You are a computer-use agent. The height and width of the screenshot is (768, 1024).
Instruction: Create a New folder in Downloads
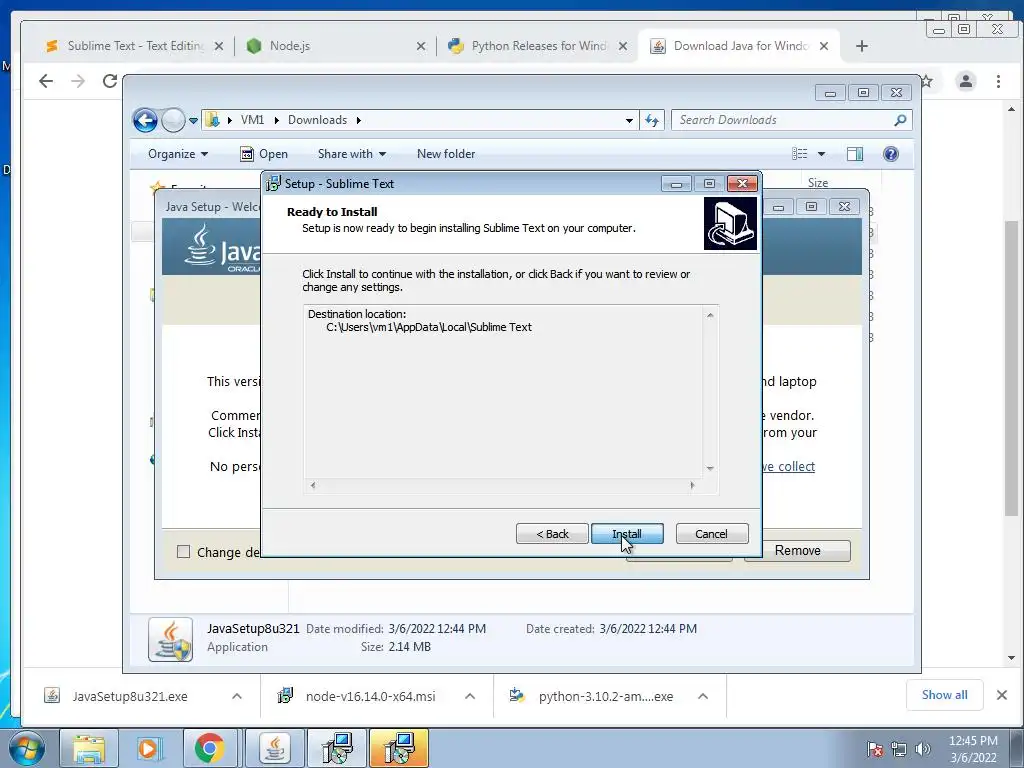pyautogui.click(x=446, y=154)
